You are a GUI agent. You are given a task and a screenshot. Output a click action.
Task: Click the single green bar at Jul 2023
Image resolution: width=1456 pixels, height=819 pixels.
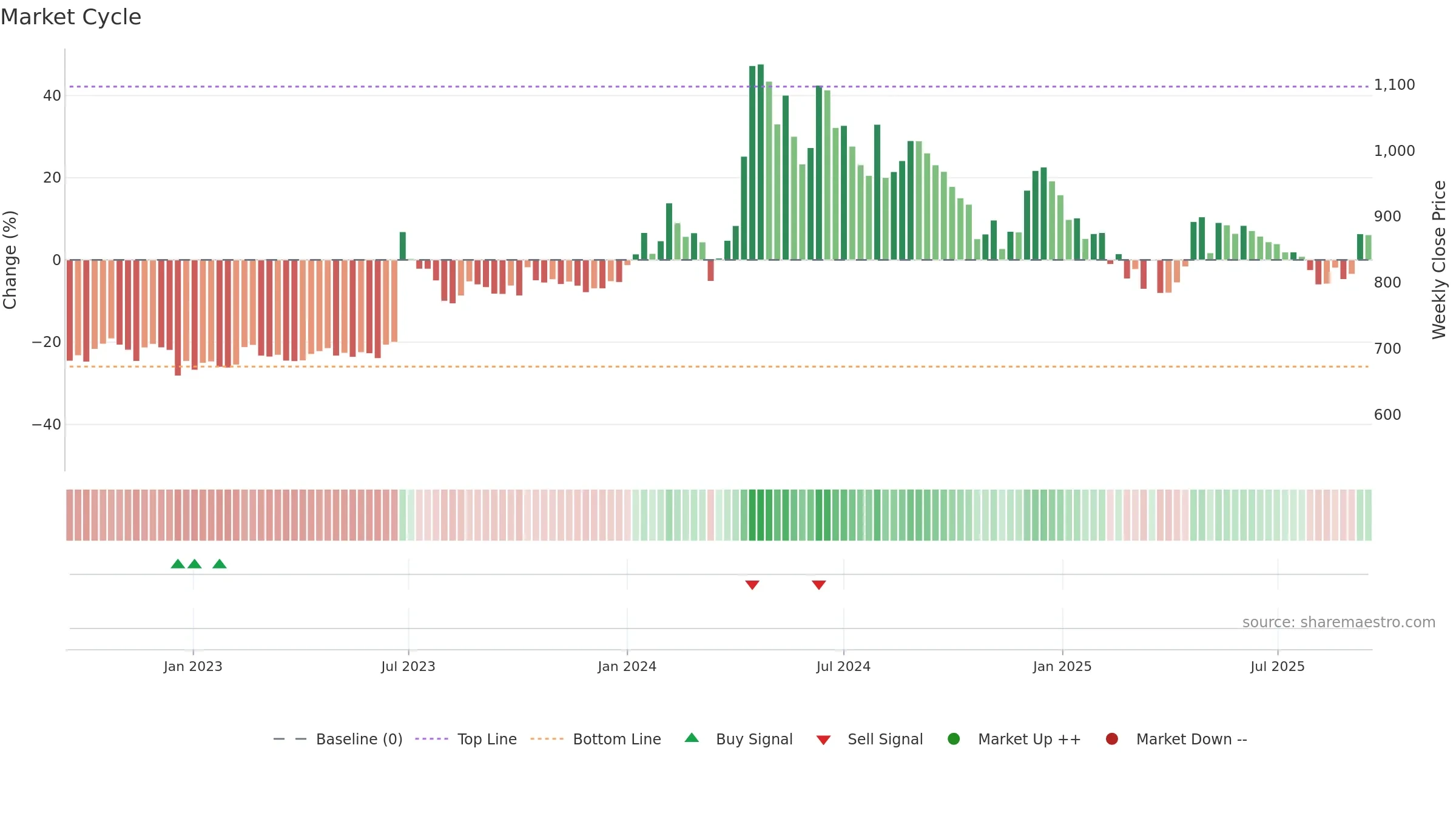[x=403, y=246]
